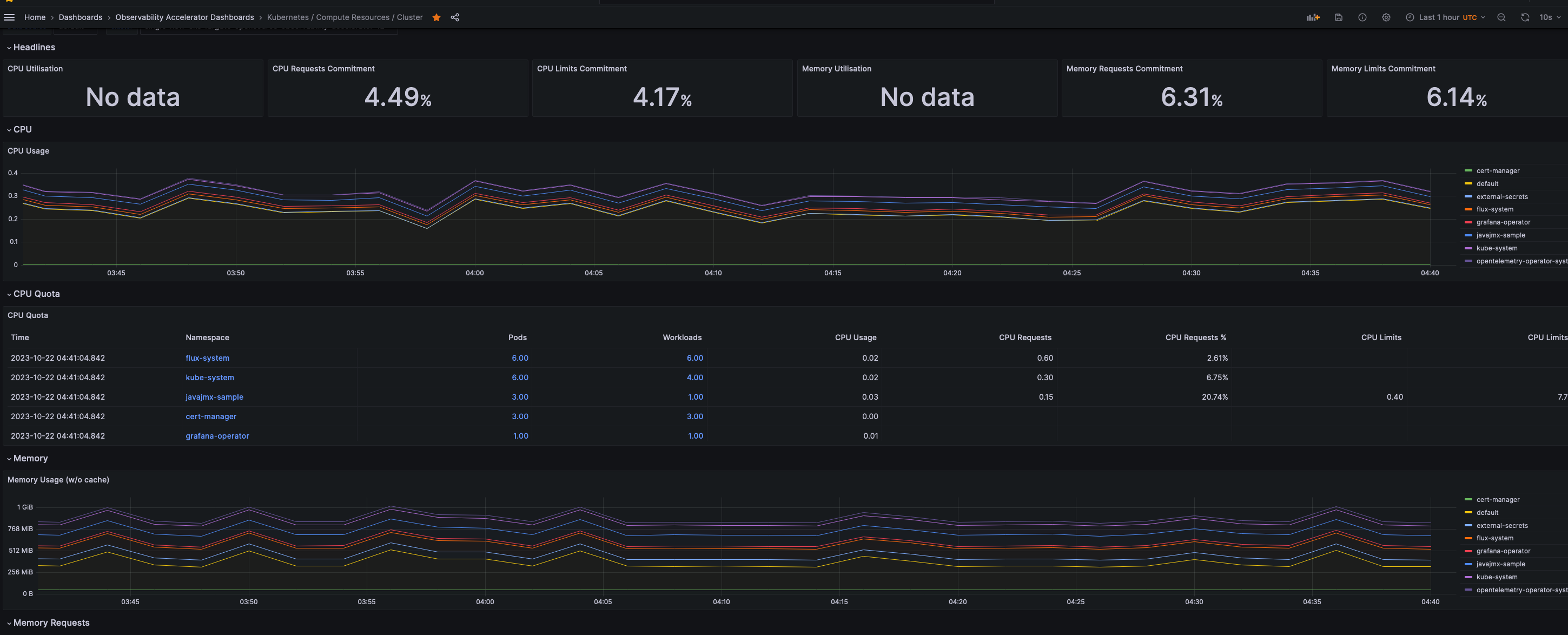Image resolution: width=1568 pixels, height=635 pixels.
Task: Click the 20.74% CPU Requests % cell
Action: click(1214, 396)
